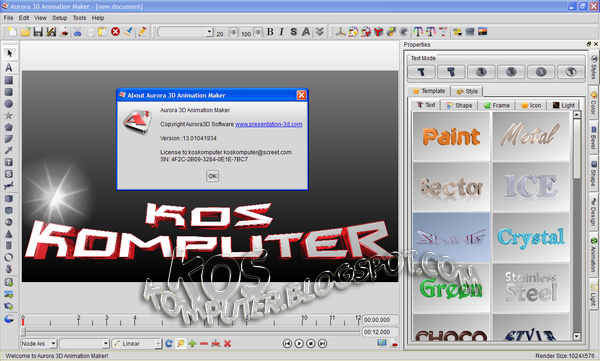
Task: Toggle Bold text formatting
Action: (270, 32)
